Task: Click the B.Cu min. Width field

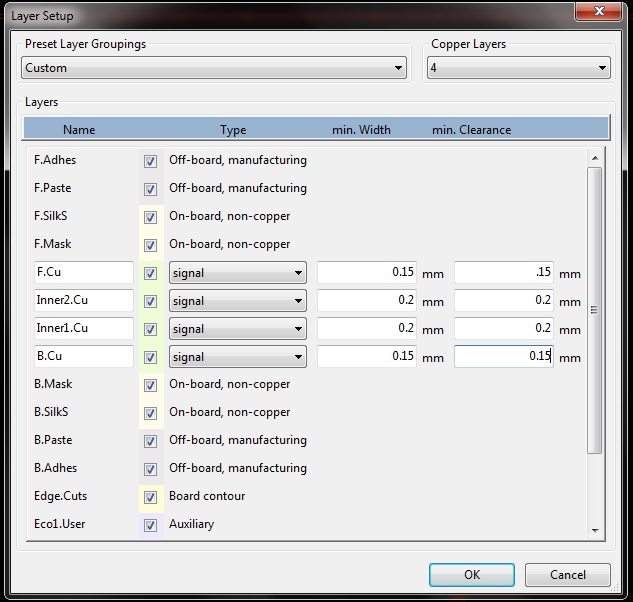Action: (x=366, y=357)
